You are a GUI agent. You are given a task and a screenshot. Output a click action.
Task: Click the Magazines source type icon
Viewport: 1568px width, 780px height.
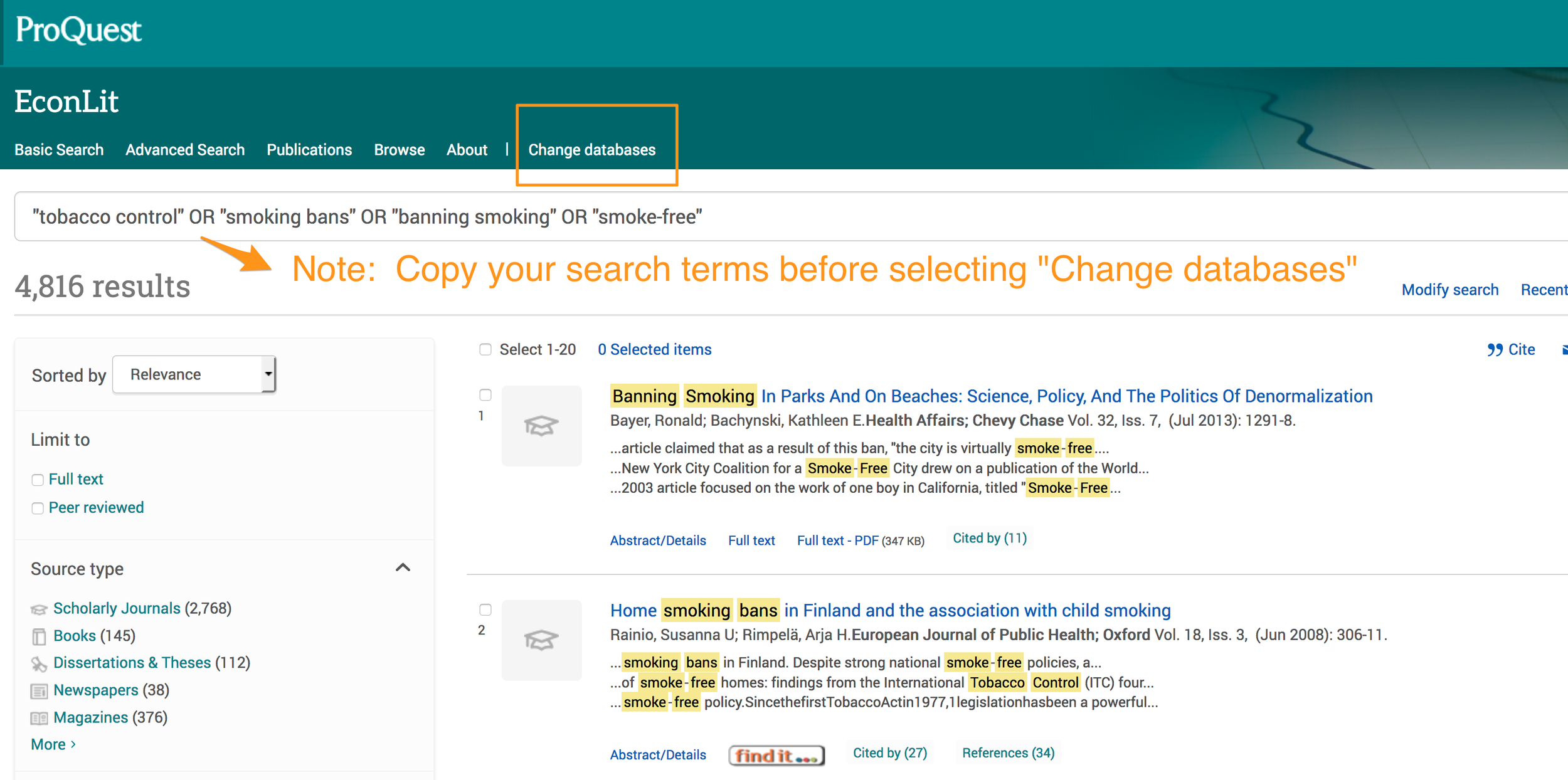pos(39,718)
